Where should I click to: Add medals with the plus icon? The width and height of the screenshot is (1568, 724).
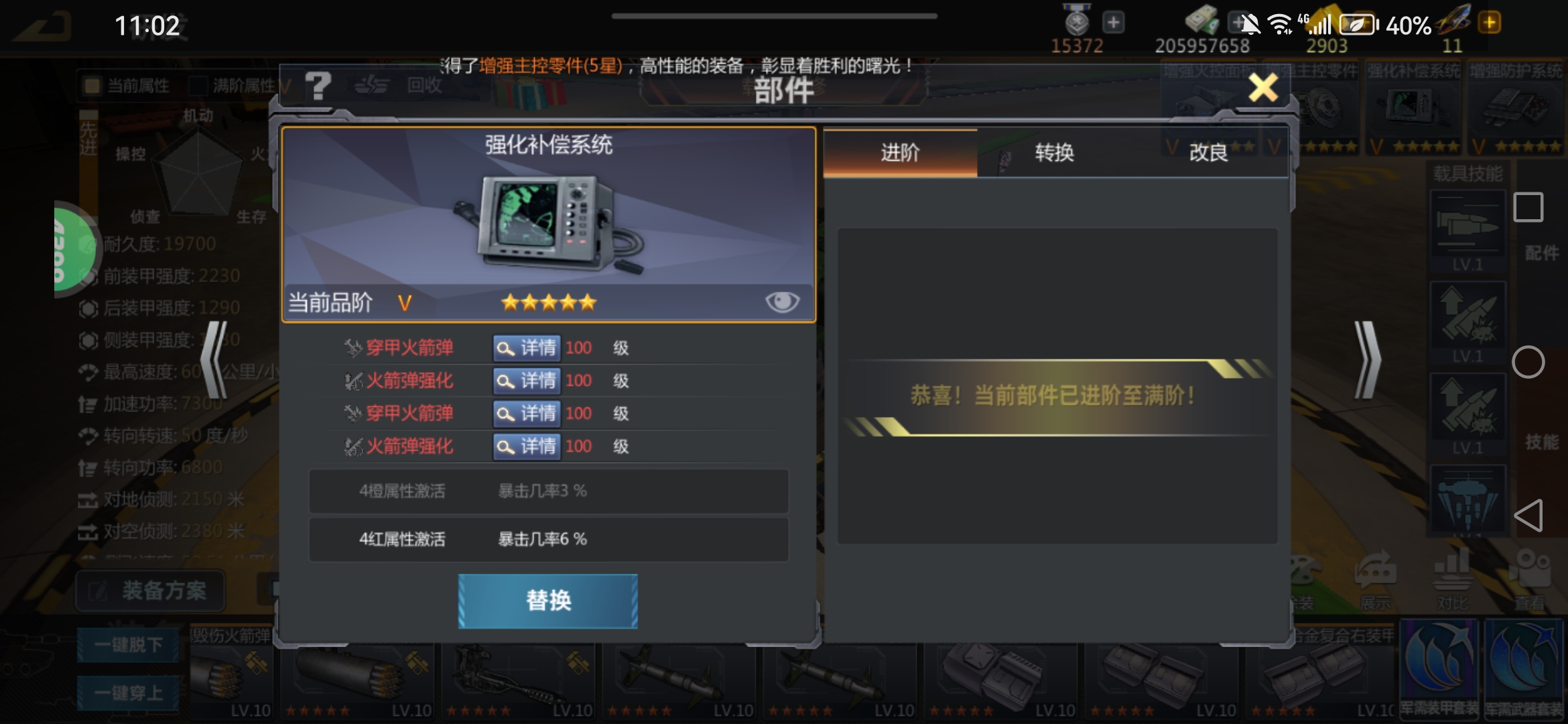point(1113,22)
